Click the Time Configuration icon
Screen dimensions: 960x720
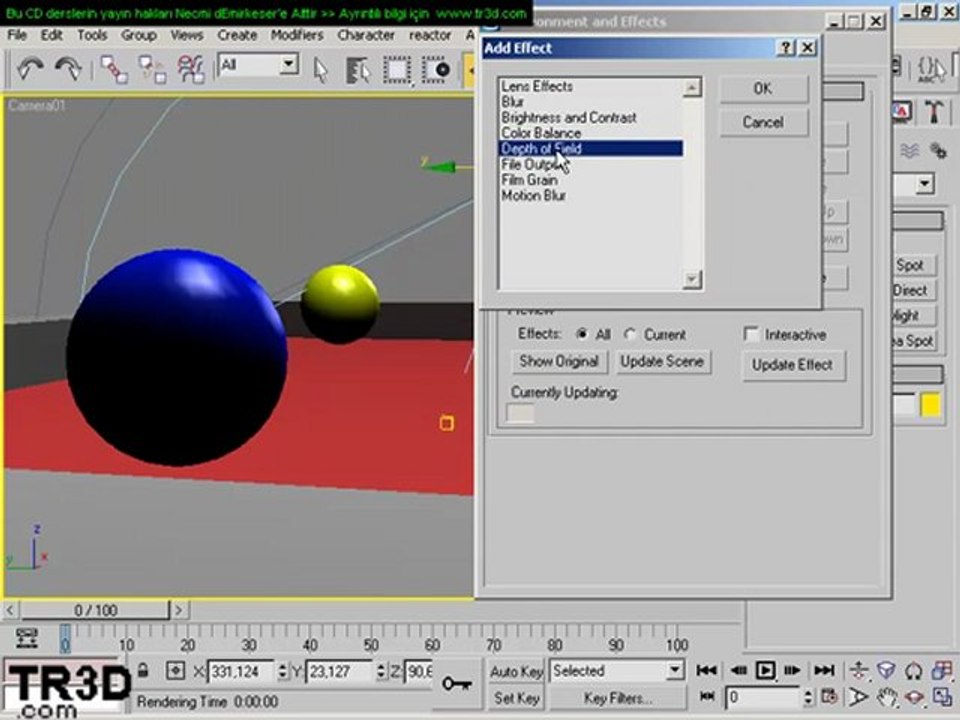click(830, 697)
